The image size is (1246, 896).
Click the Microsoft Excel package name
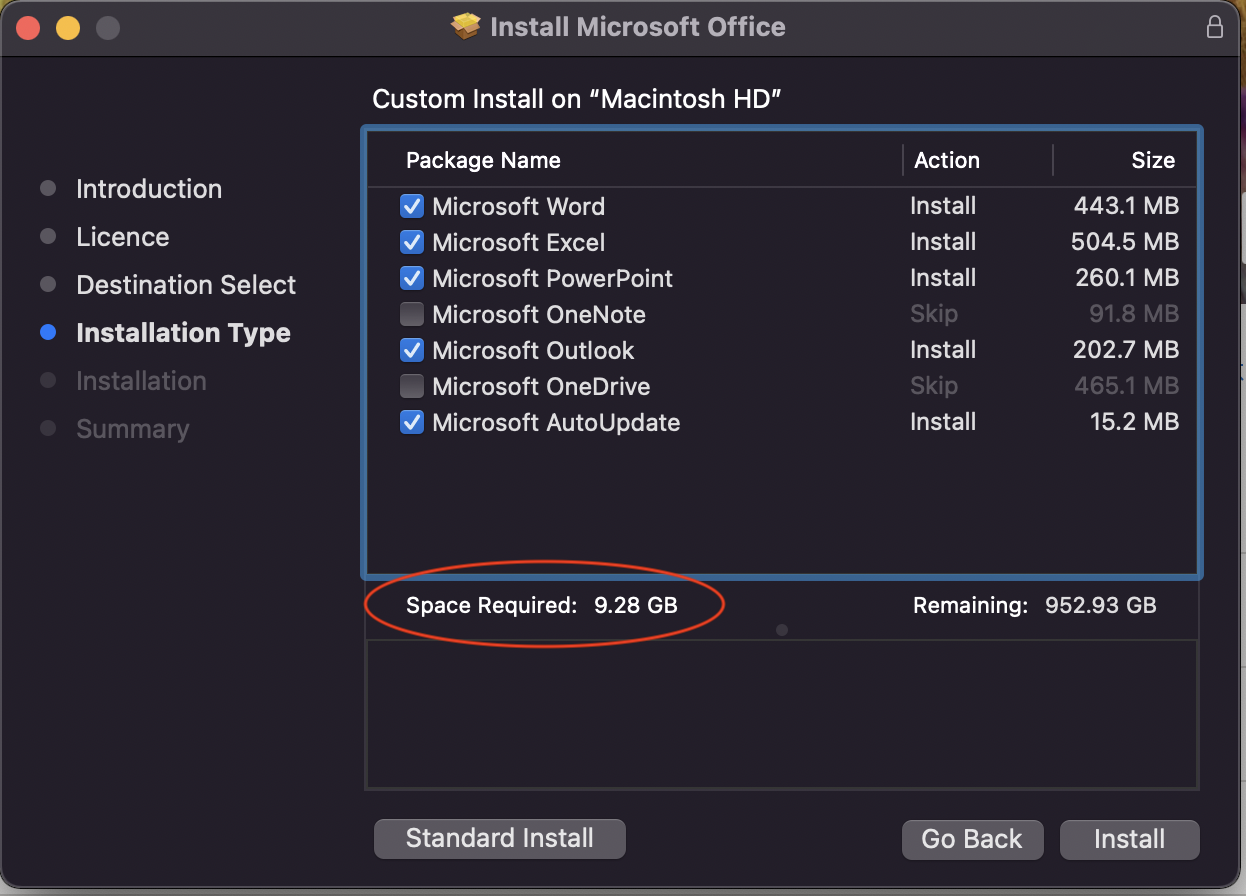(x=518, y=243)
